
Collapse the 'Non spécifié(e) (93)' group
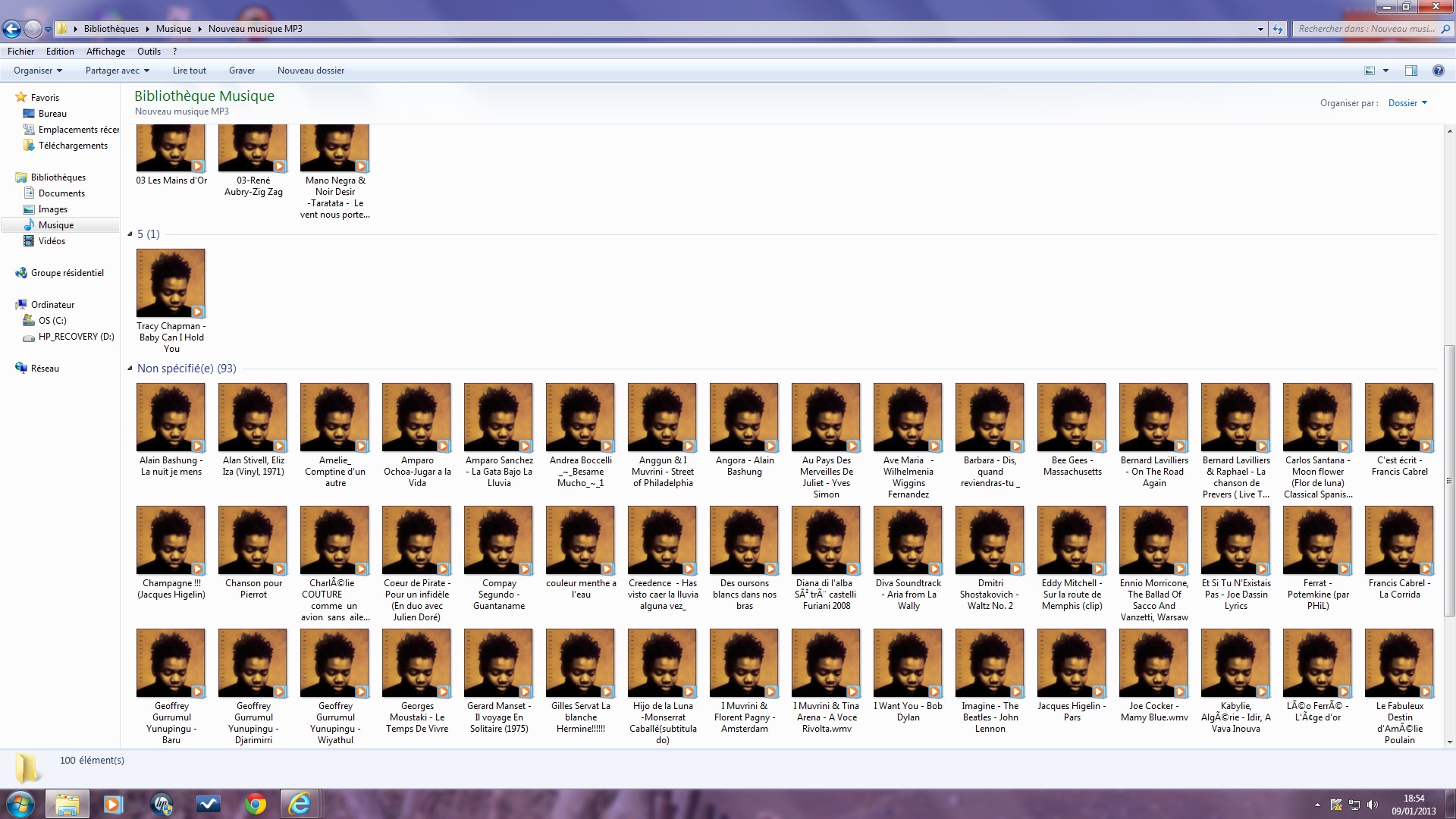tap(130, 369)
